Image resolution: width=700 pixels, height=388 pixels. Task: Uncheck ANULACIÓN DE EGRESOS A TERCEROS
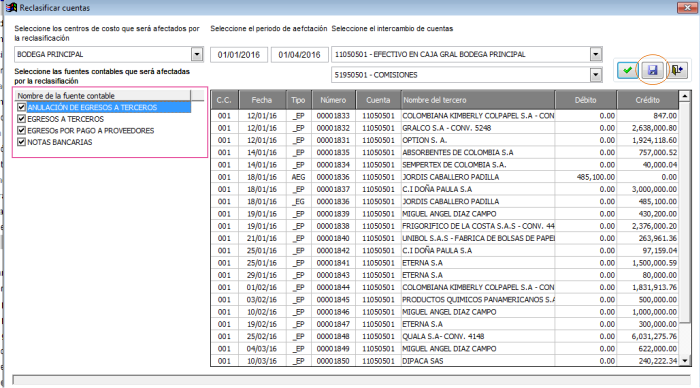pos(21,107)
